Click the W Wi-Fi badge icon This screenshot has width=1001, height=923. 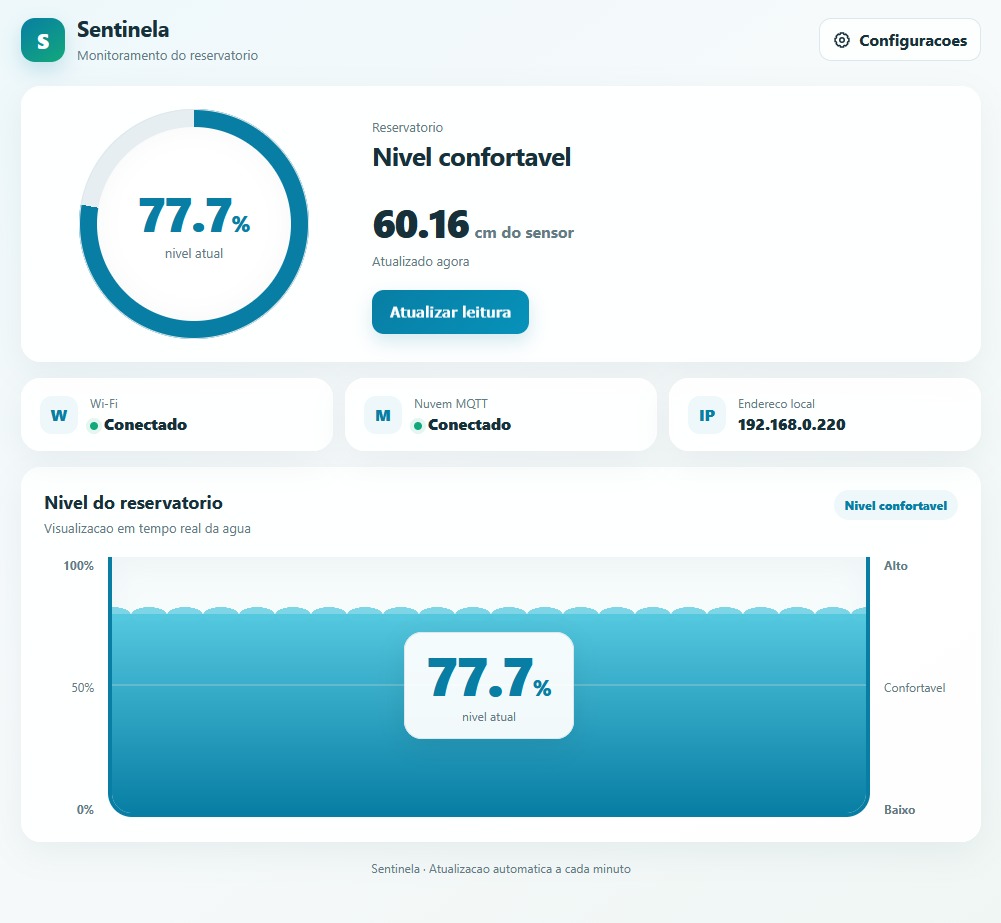click(59, 415)
